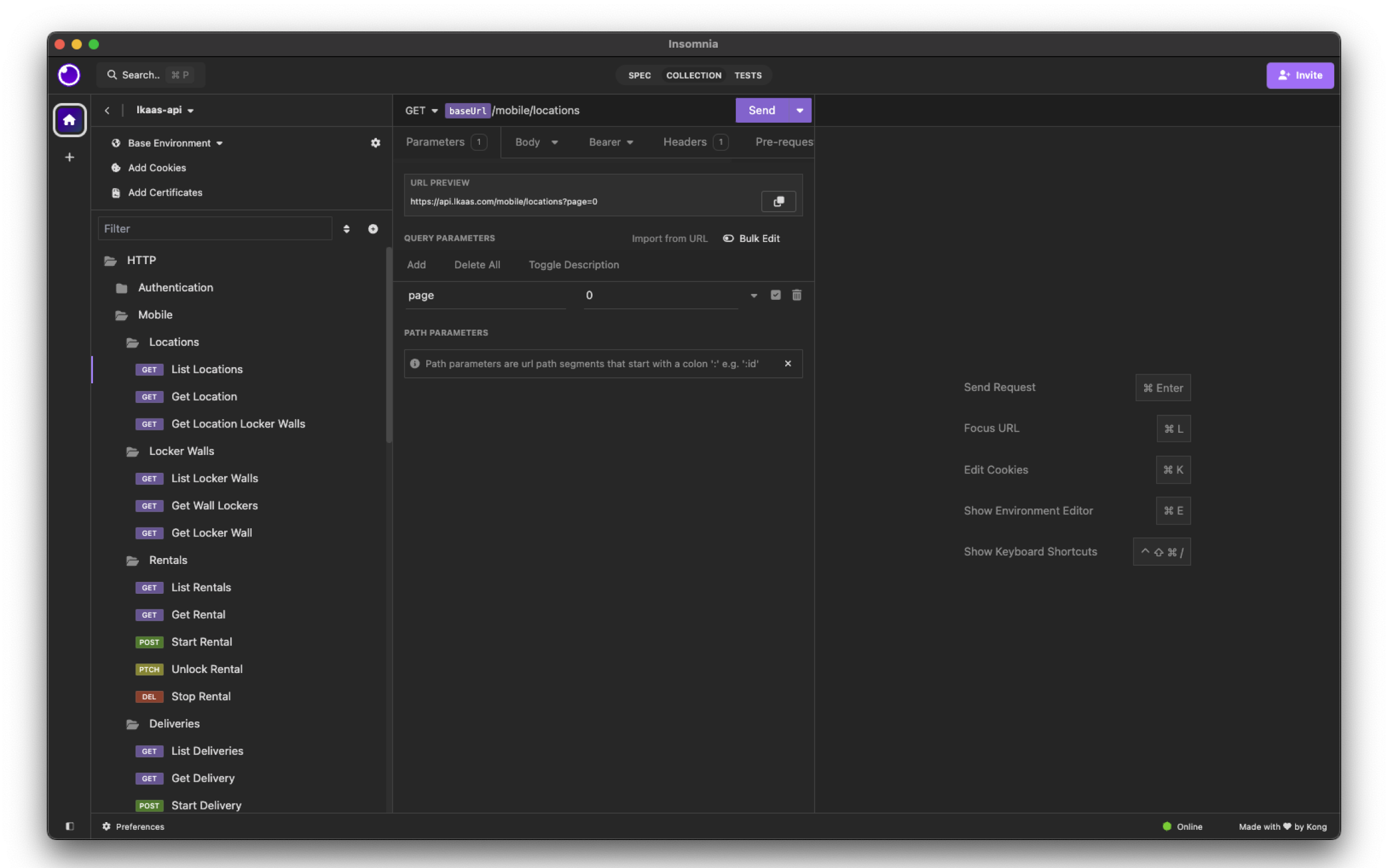This screenshot has height=868, width=1388.
Task: Select the Get Delivery request
Action: click(x=240, y=778)
